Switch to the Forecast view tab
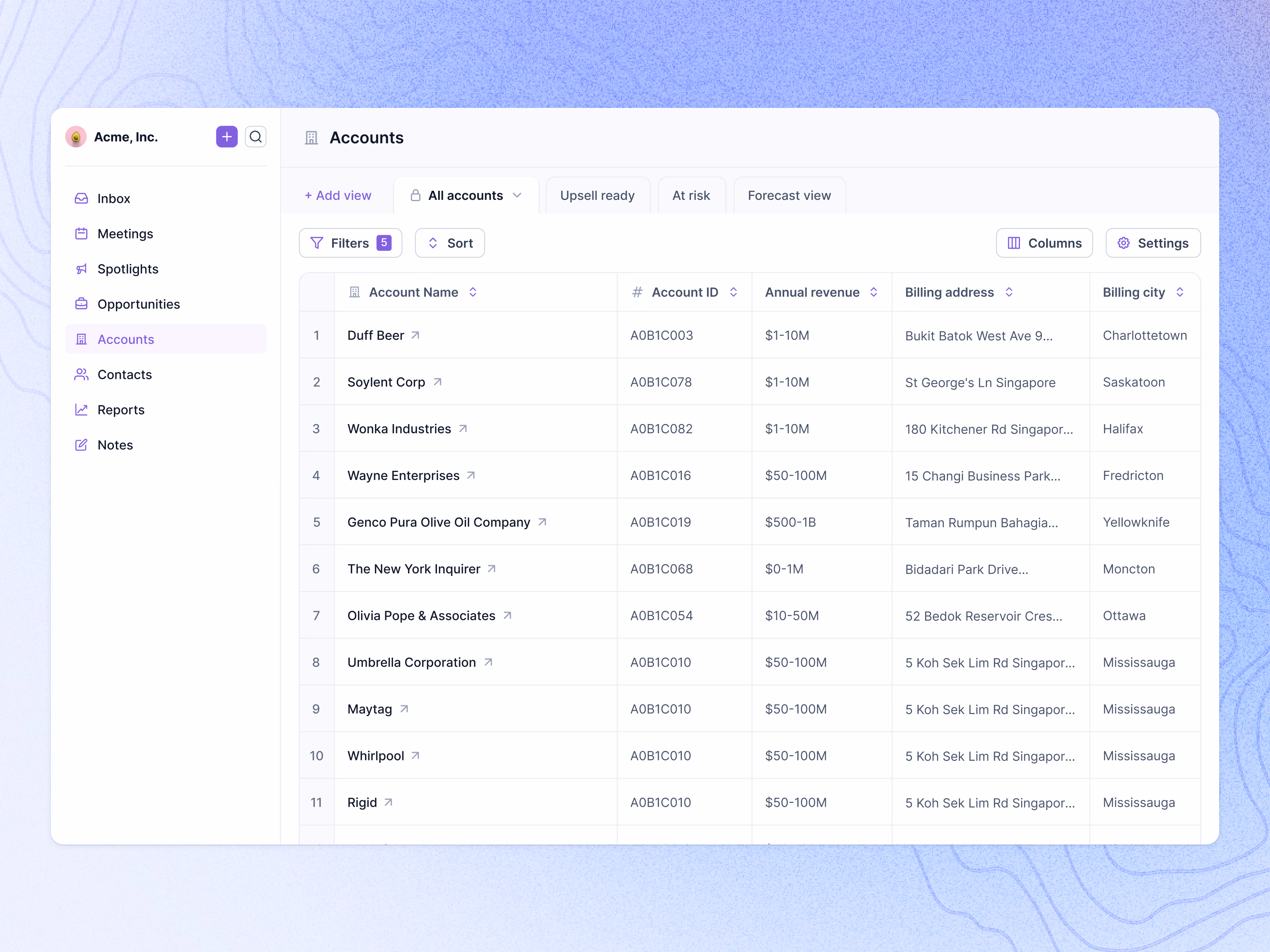Screen dimensions: 1270x952 pyautogui.click(x=789, y=196)
